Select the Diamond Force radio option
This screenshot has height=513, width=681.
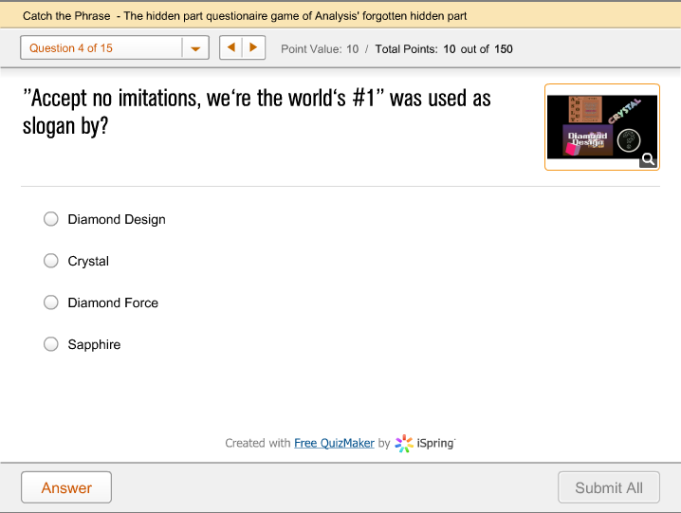click(x=51, y=302)
